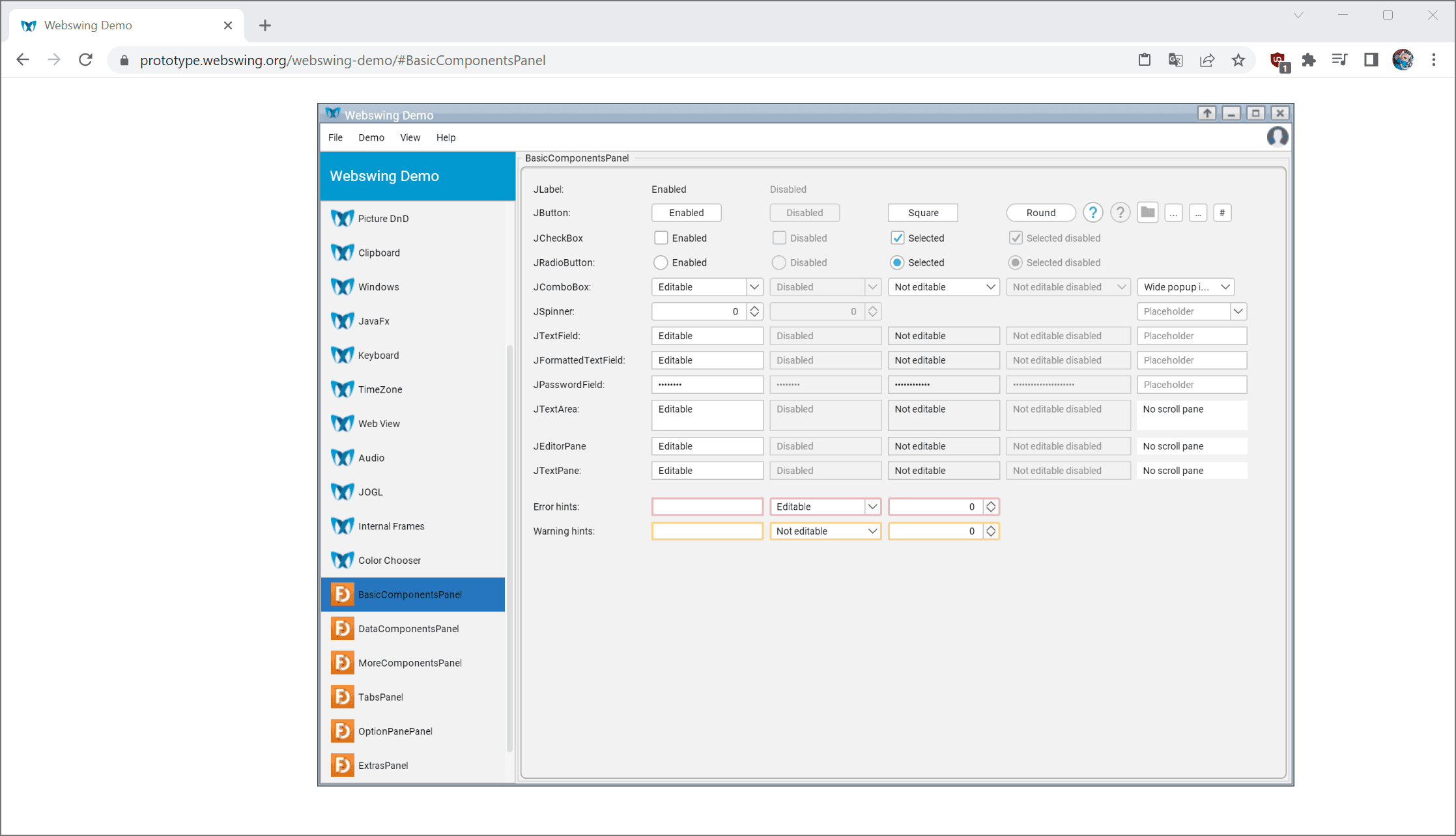Open the DataComponentsPanel demo

[x=409, y=628]
